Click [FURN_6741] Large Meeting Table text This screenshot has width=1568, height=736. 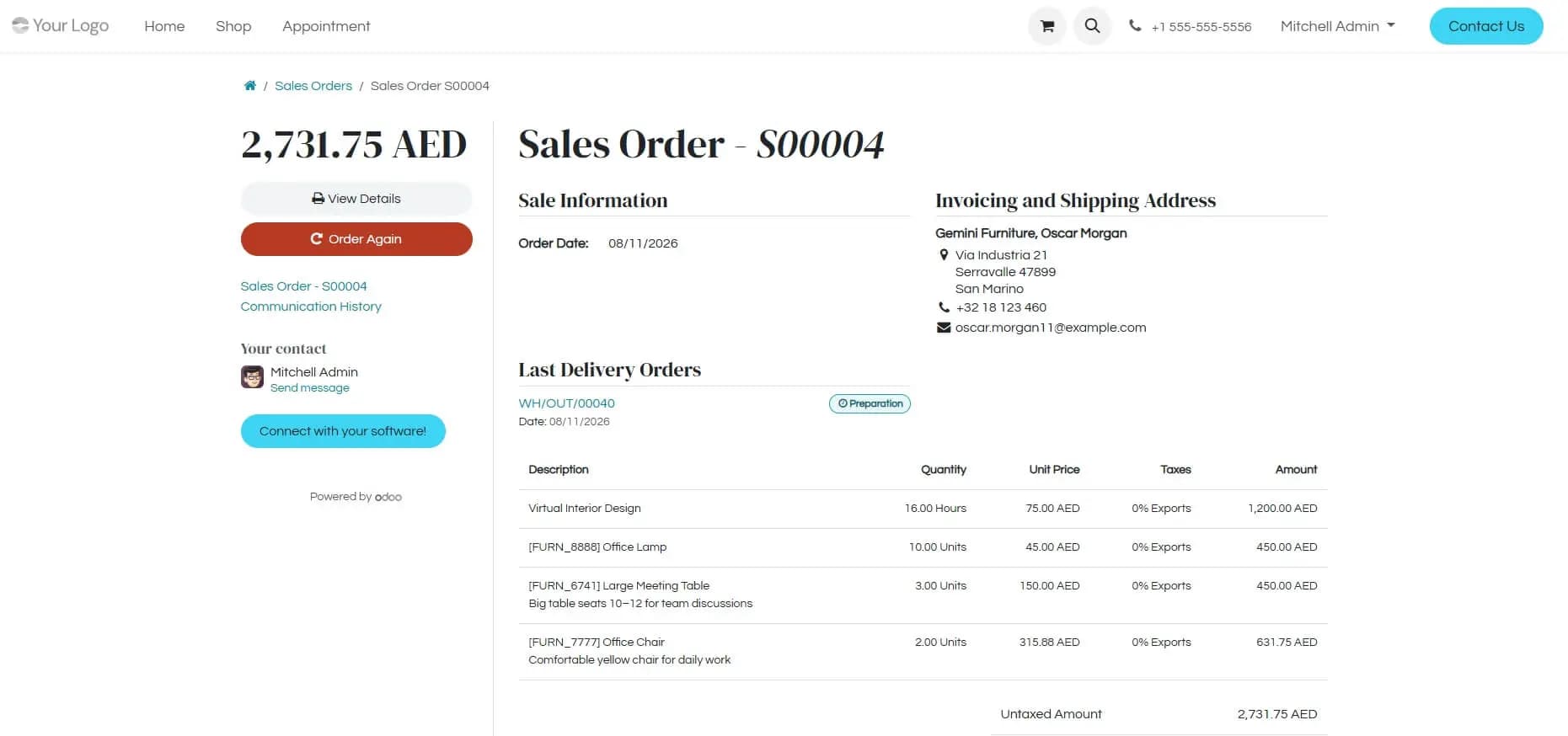(x=618, y=586)
